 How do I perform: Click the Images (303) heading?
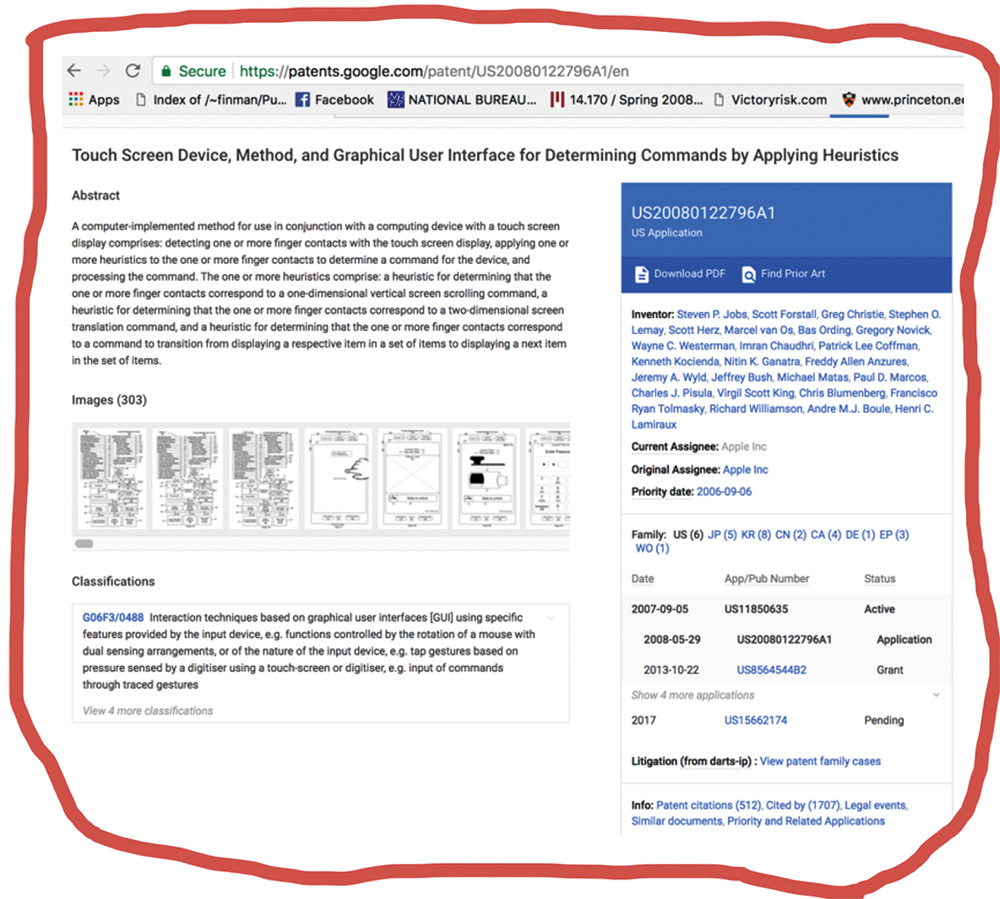tap(109, 400)
